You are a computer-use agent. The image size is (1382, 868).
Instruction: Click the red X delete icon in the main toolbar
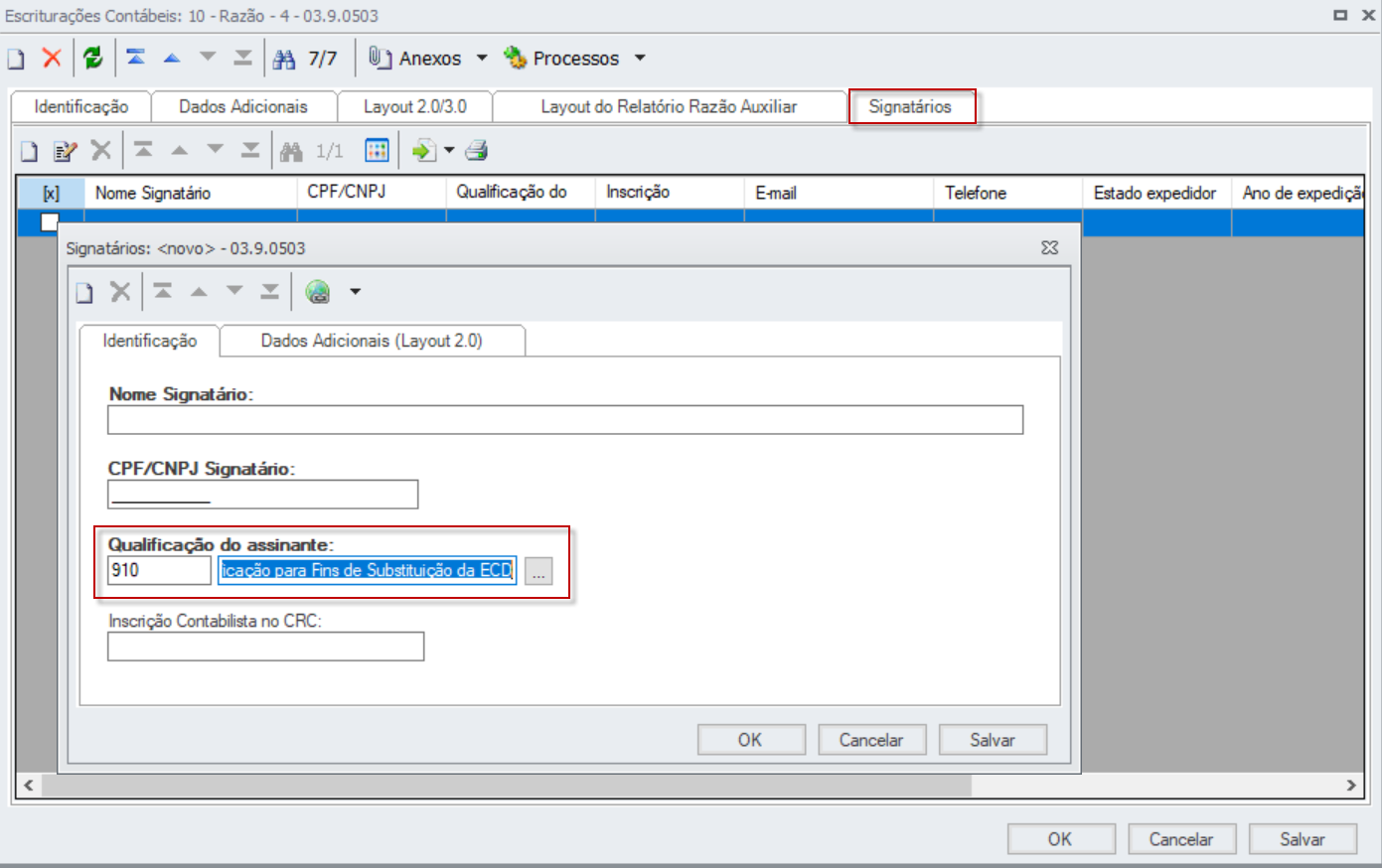click(x=52, y=59)
